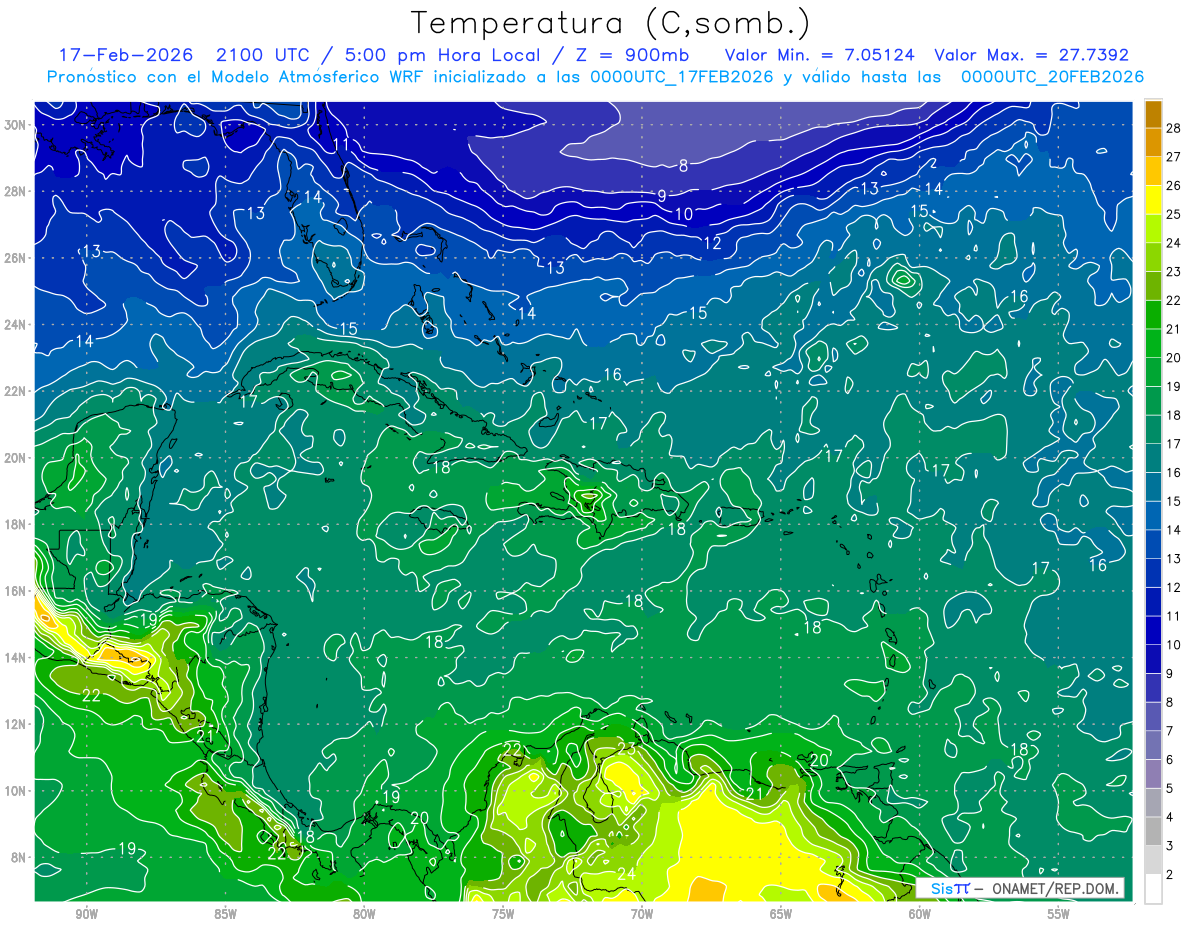
Task: Pick the yellow swatch between legend 25 and 26
Action: [1153, 200]
